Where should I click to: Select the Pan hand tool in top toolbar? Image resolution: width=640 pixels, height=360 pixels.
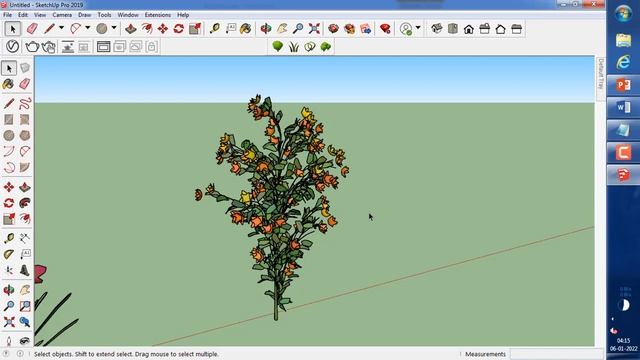click(282, 29)
